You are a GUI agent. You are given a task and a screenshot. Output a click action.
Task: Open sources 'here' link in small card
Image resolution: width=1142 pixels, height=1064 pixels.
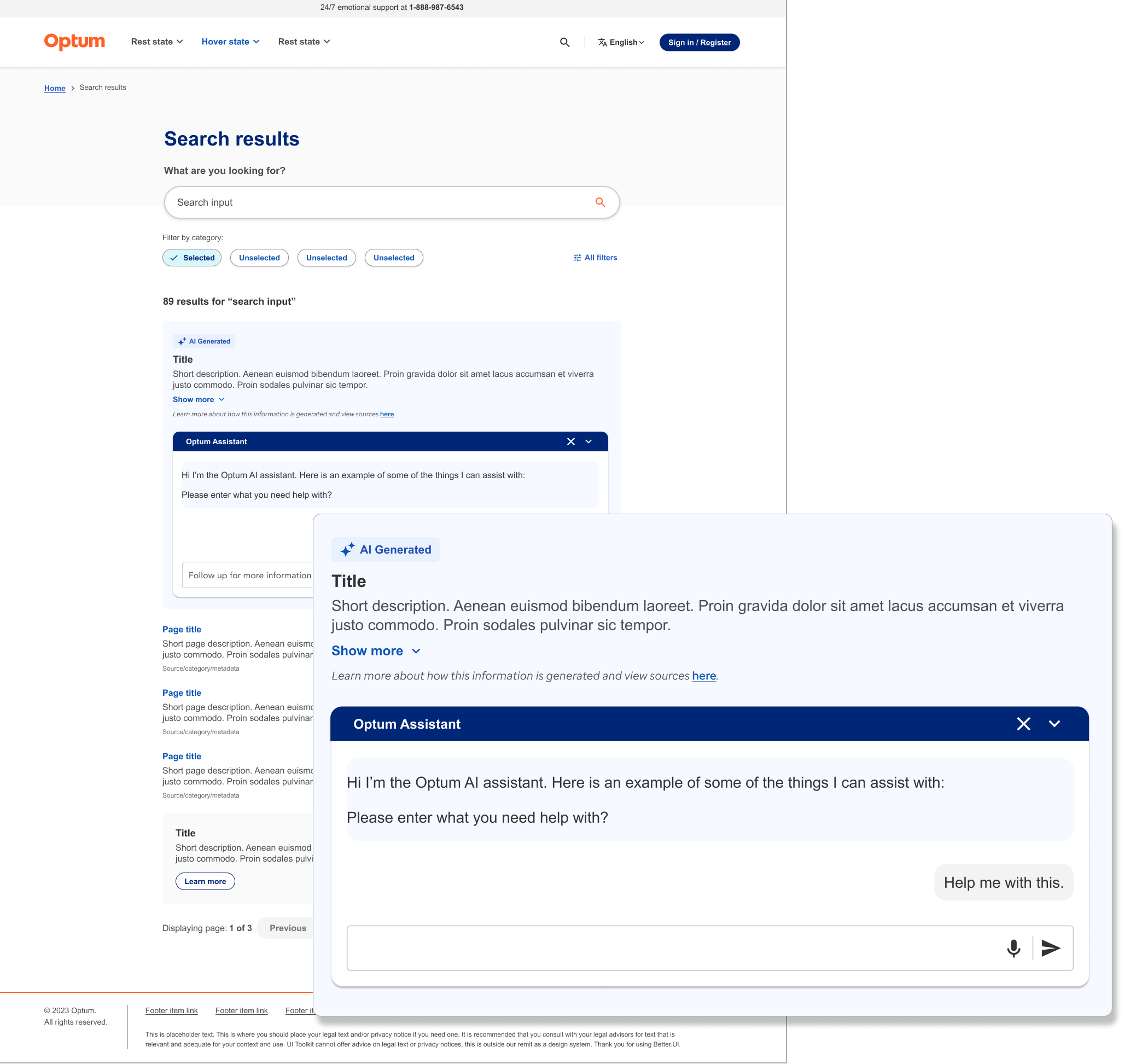(x=387, y=414)
